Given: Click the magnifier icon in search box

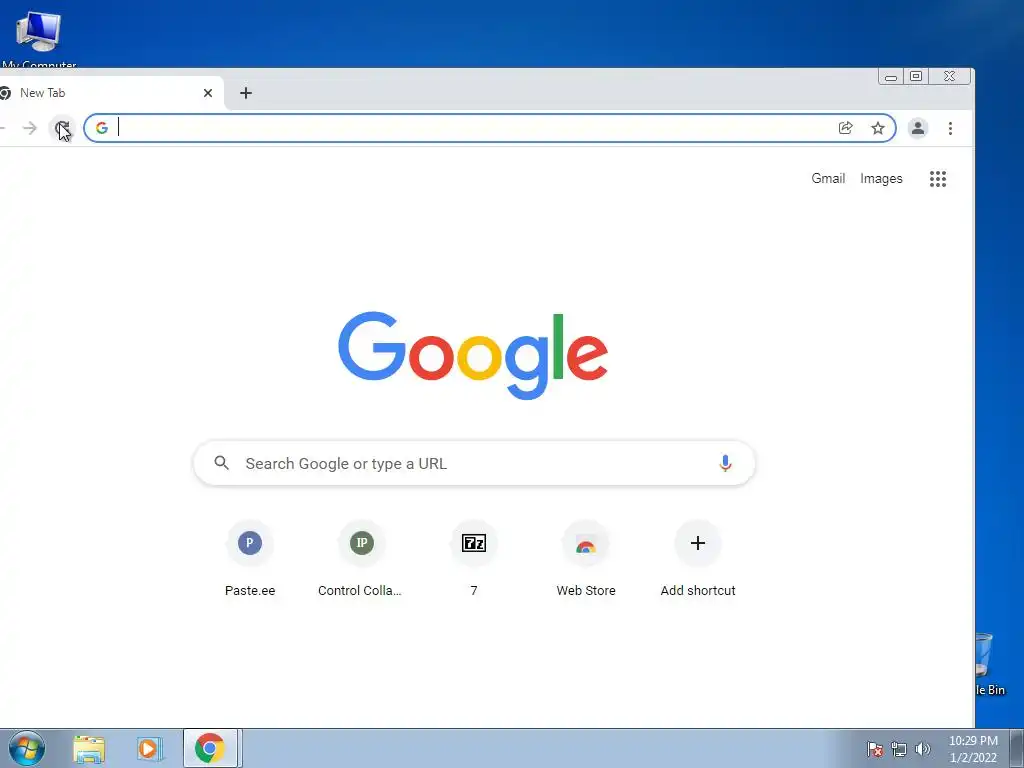Looking at the screenshot, I should (x=221, y=463).
